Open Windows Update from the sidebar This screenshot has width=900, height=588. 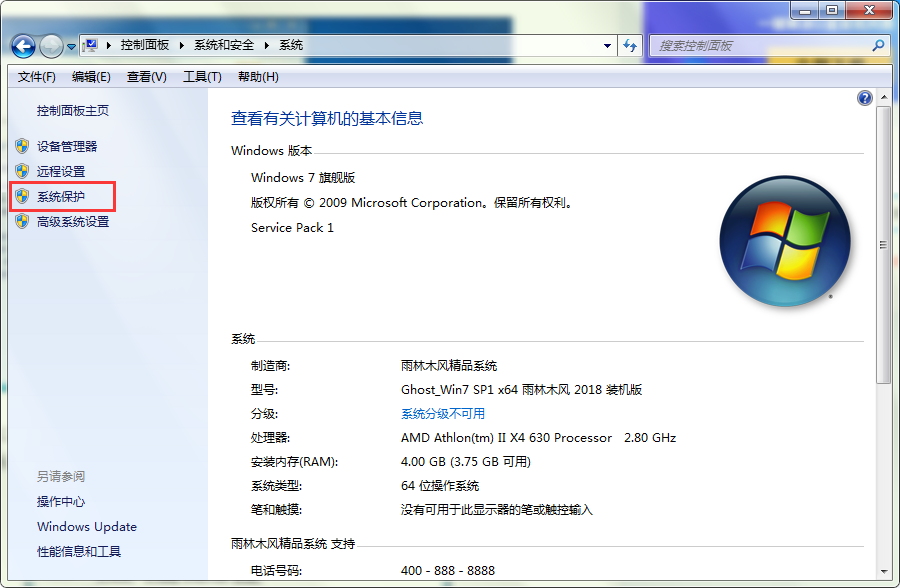(87, 527)
